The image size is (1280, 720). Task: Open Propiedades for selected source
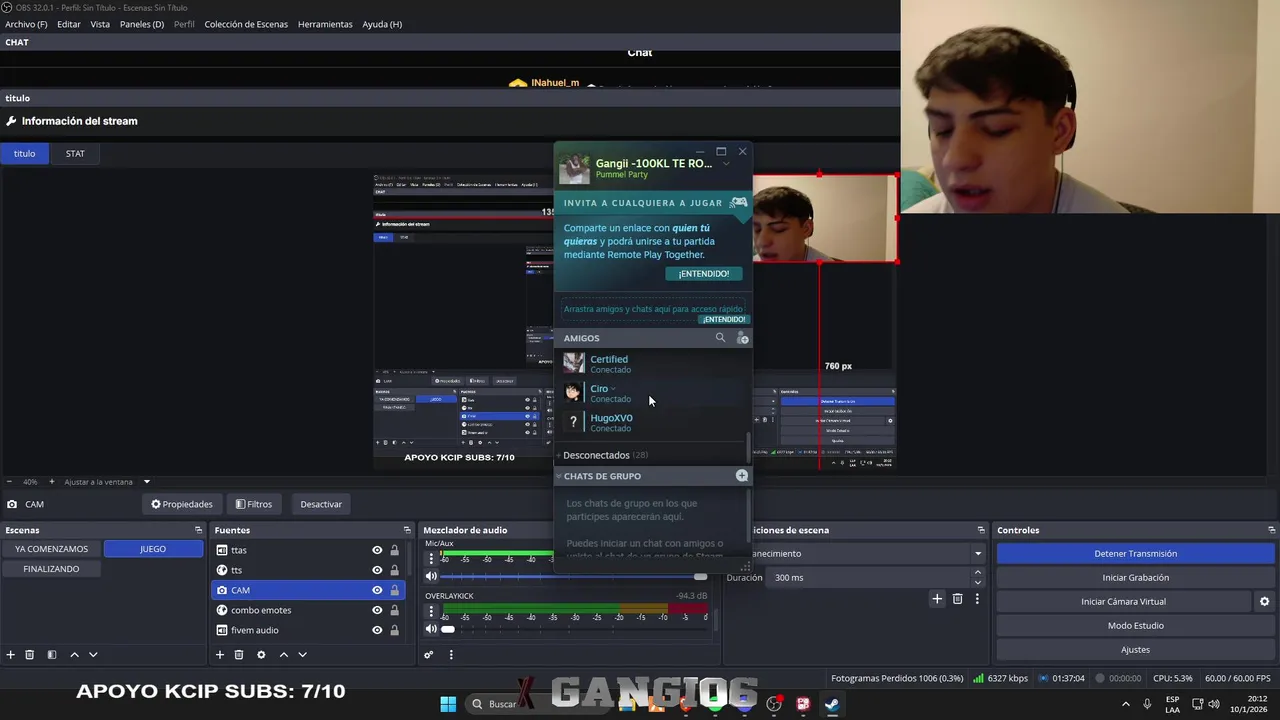[182, 504]
